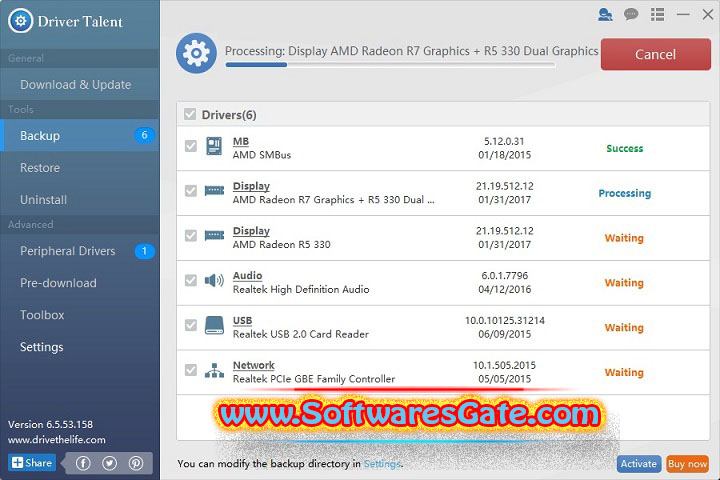Switch to Pre-download section
The height and width of the screenshot is (480, 720).
pos(80,283)
